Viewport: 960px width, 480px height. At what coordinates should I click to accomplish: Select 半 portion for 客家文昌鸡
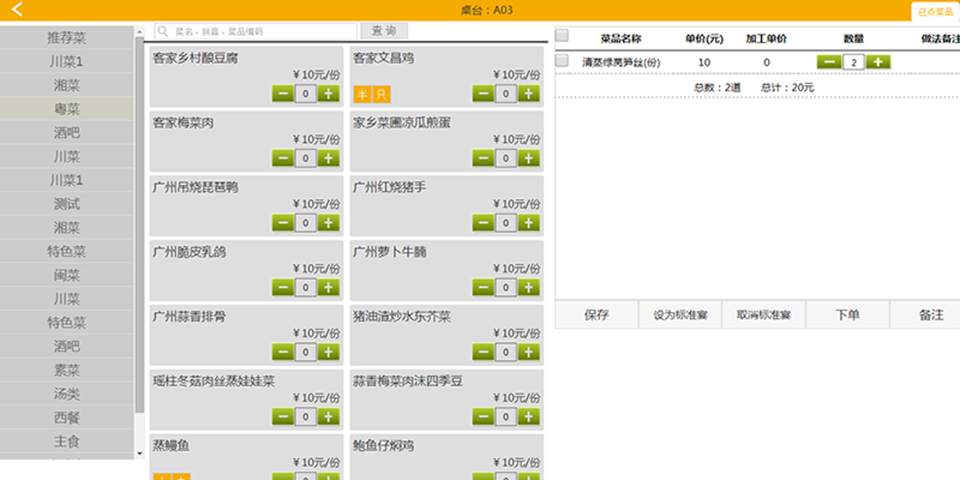(x=362, y=95)
